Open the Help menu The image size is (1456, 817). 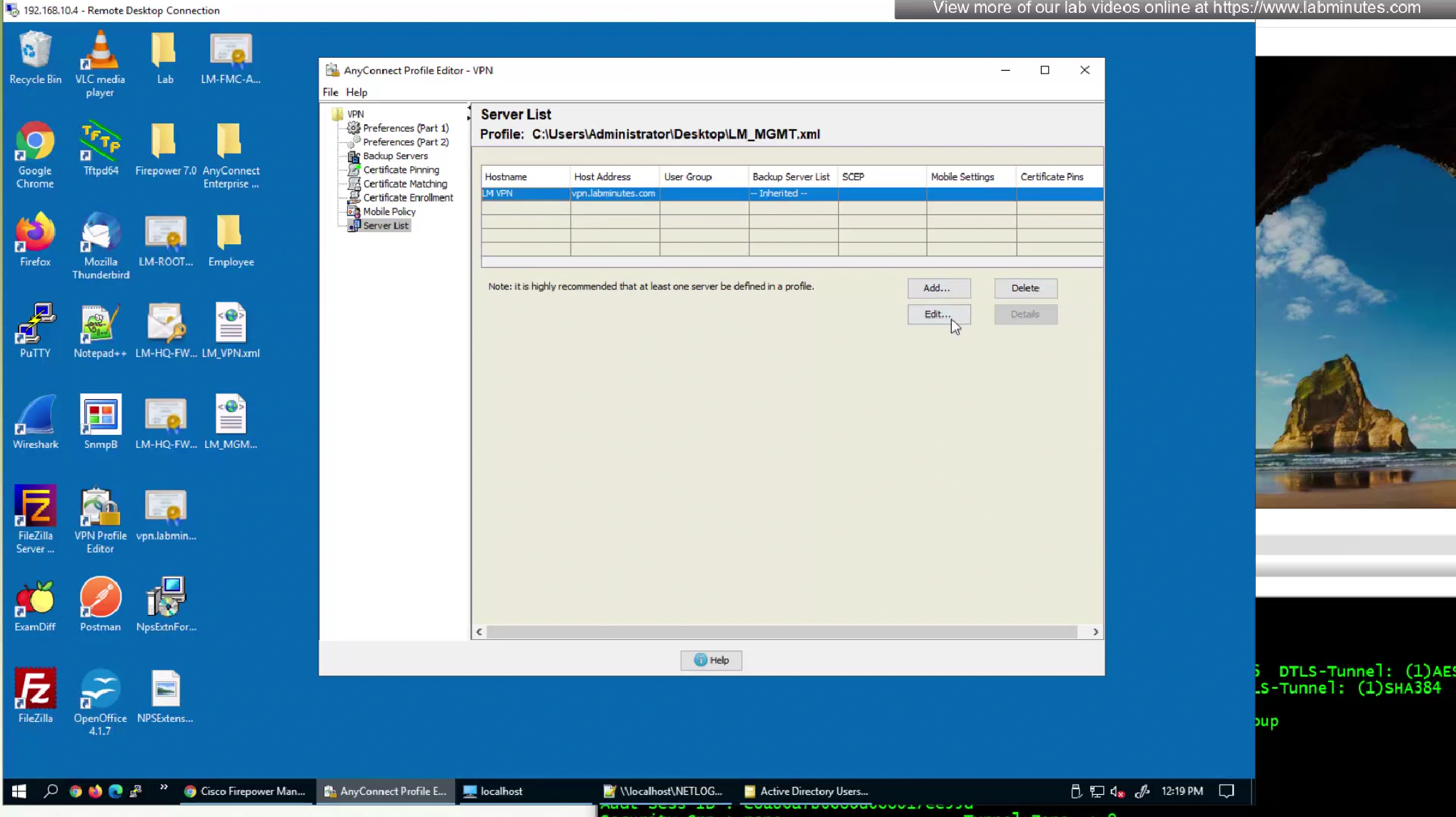point(356,92)
